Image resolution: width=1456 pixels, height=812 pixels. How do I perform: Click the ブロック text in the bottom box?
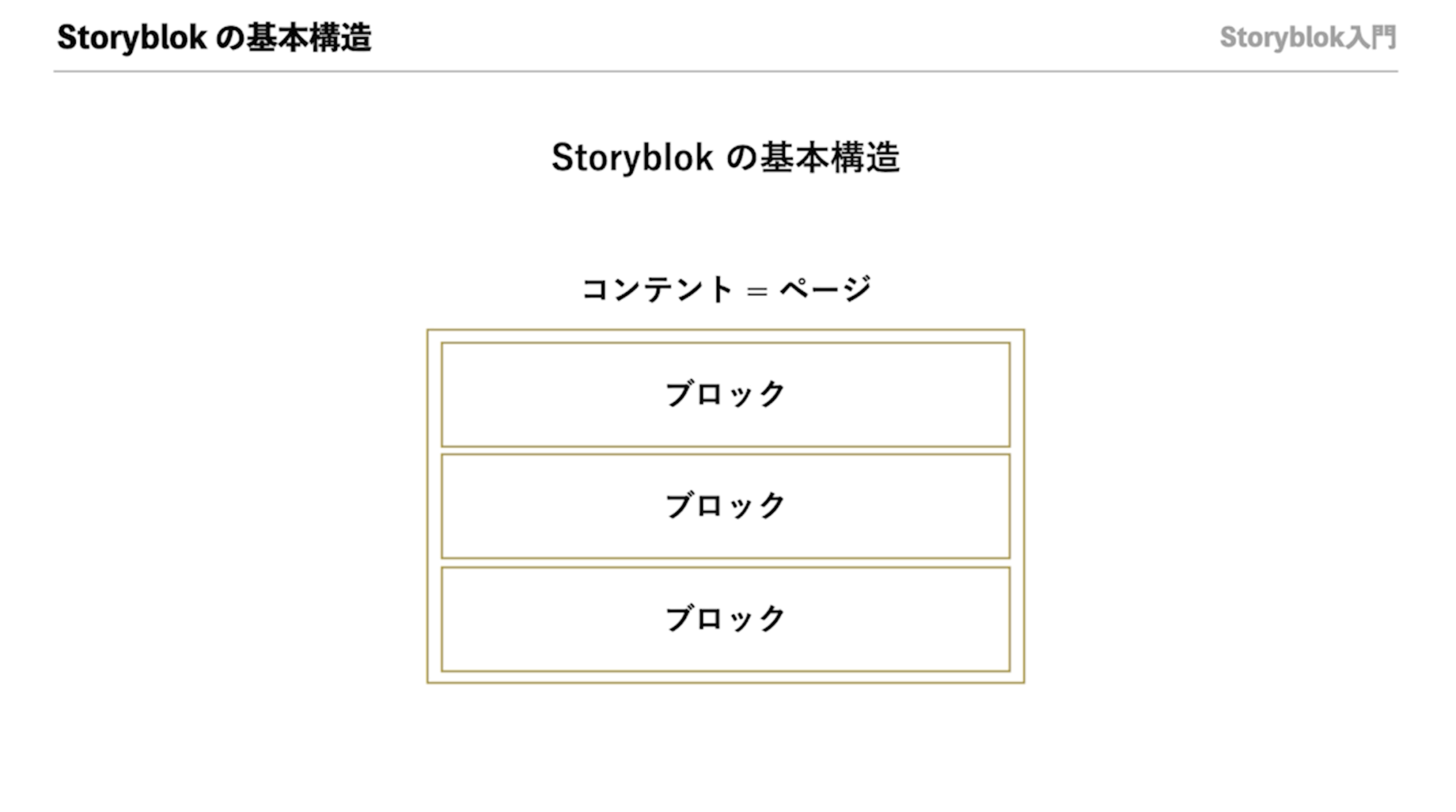[726, 619]
